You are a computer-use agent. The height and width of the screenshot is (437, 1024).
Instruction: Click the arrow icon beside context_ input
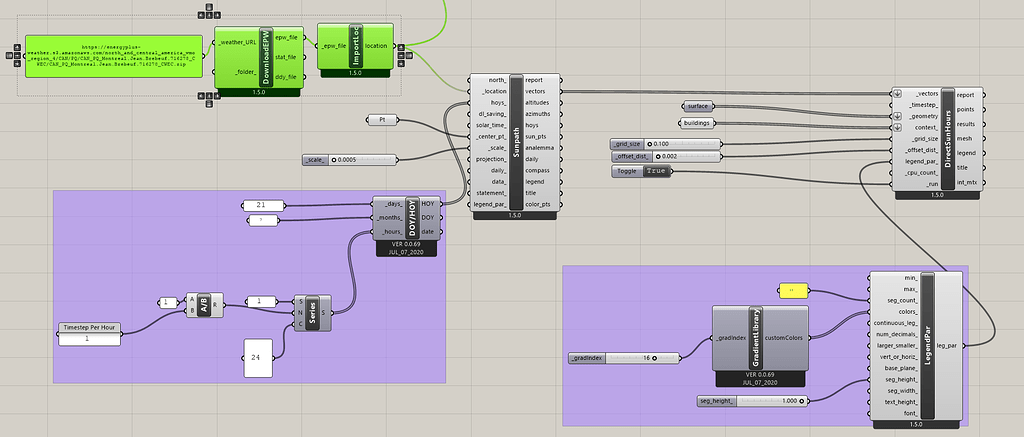897,127
